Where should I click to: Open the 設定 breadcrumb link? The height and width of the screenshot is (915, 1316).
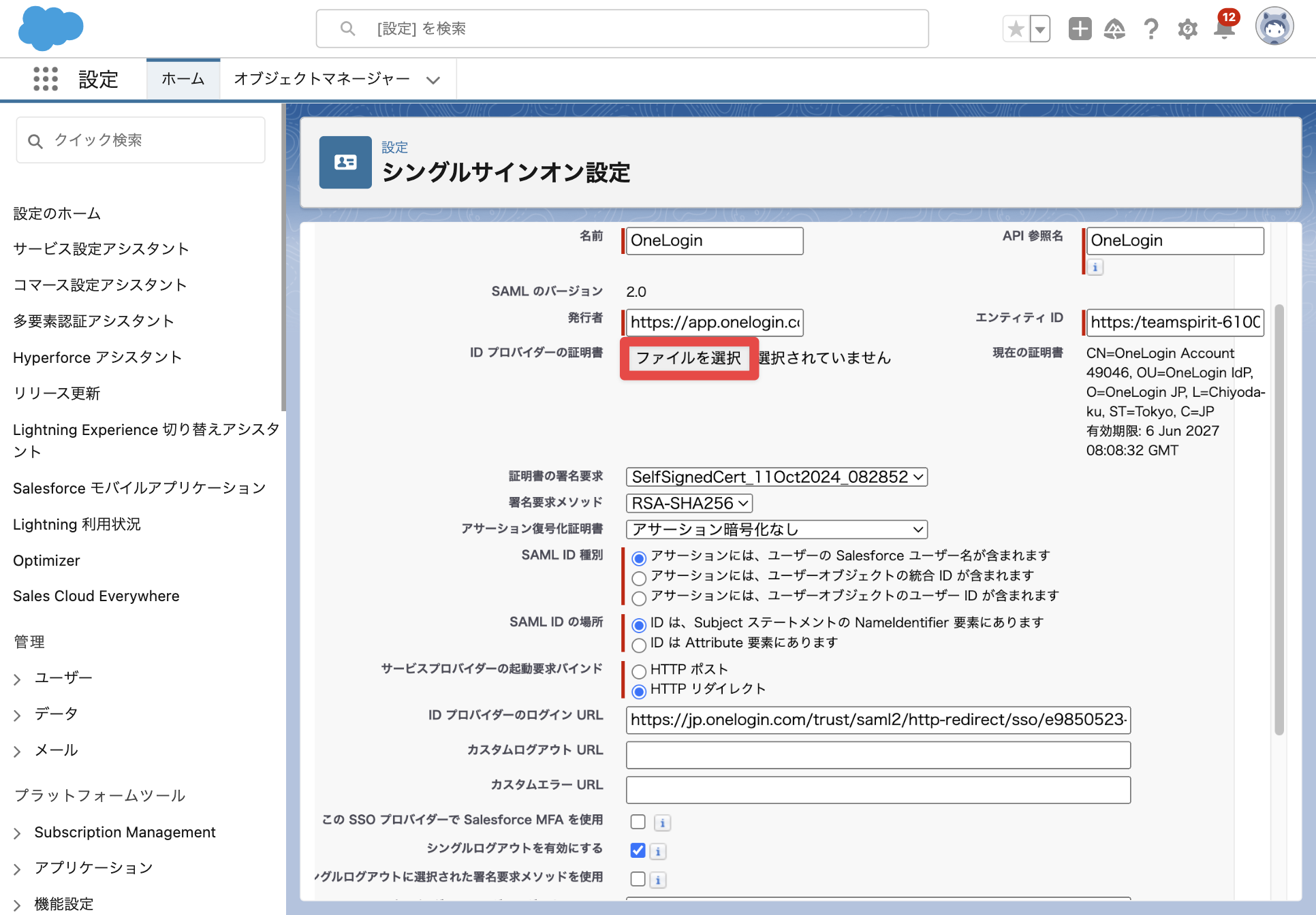pyautogui.click(x=394, y=147)
